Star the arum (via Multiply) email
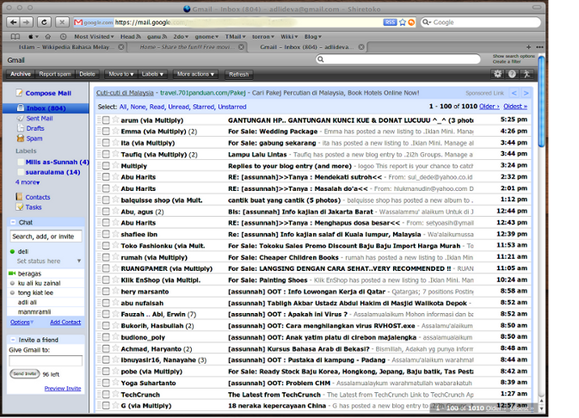579x418 pixels. [116, 120]
